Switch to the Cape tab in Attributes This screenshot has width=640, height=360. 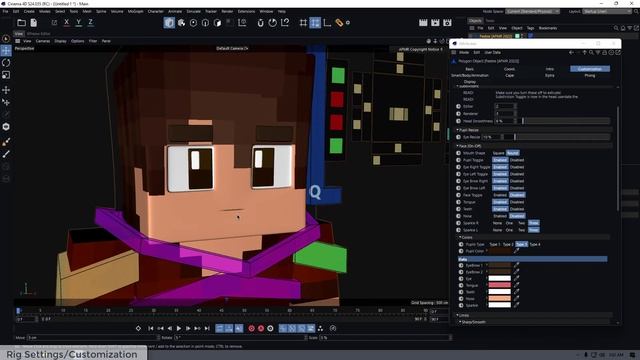point(509,76)
